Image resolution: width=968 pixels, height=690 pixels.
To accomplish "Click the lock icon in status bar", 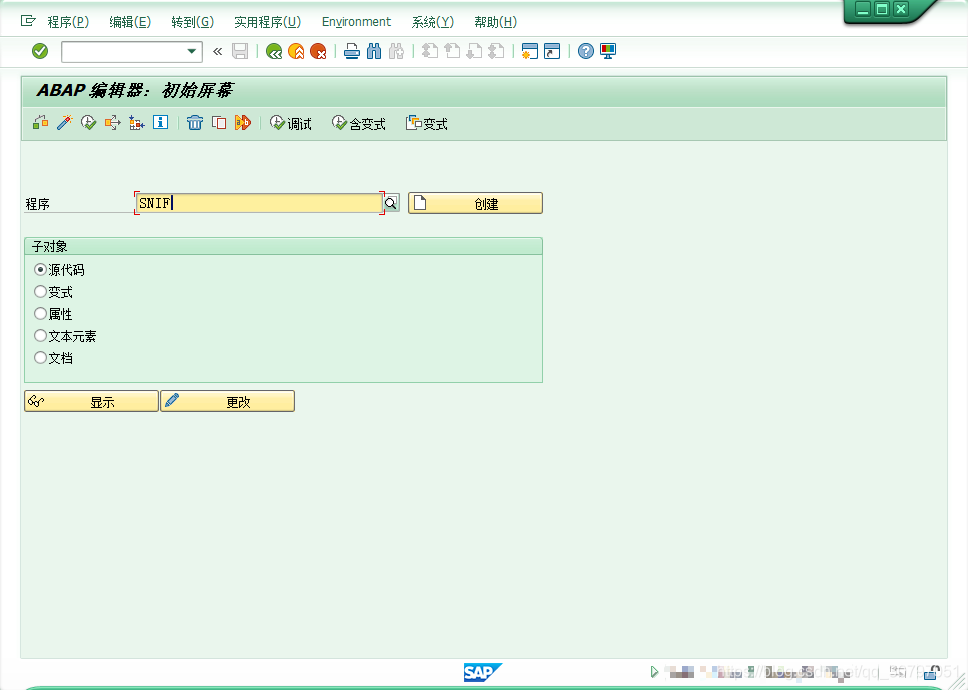I will click(x=932, y=672).
